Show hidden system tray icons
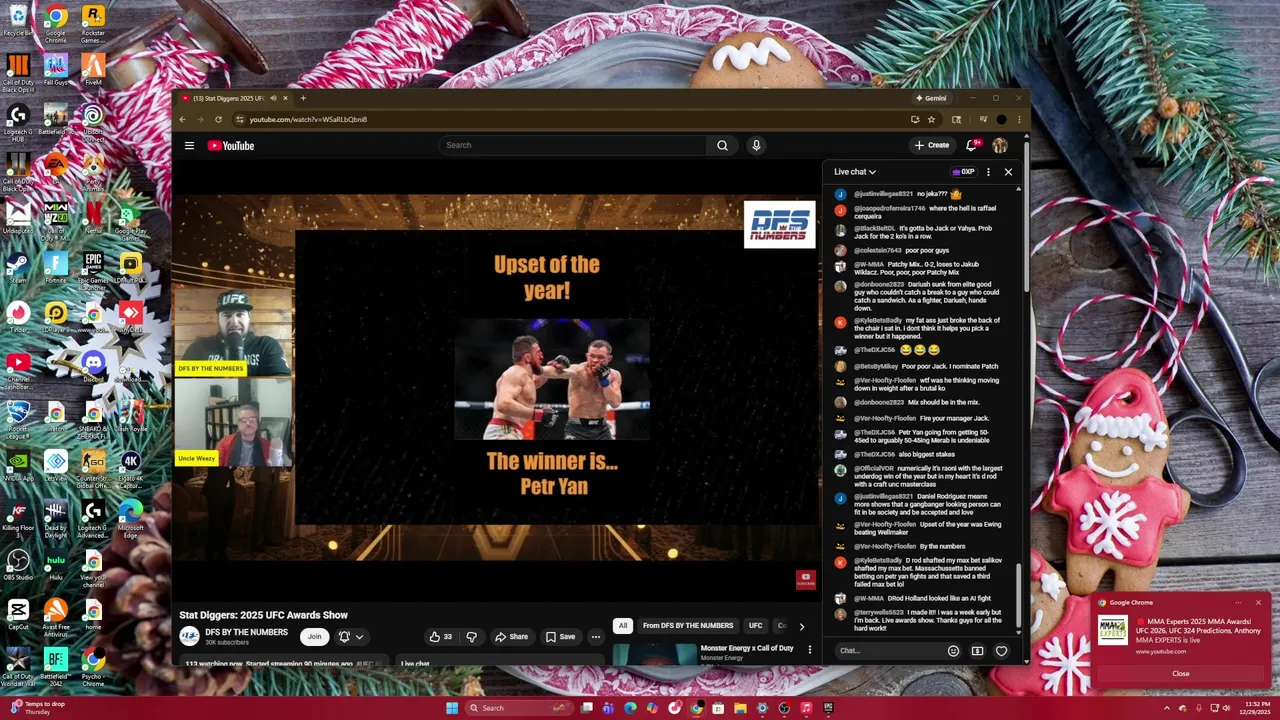This screenshot has width=1280, height=720. [x=1166, y=708]
